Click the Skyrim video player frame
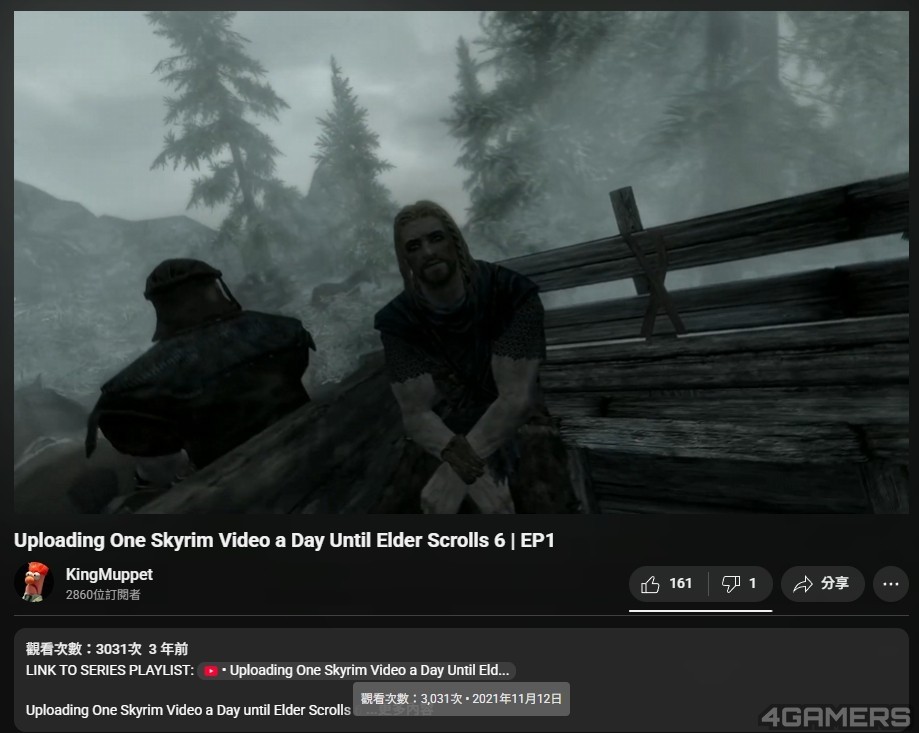Image resolution: width=919 pixels, height=733 pixels. [x=461, y=262]
